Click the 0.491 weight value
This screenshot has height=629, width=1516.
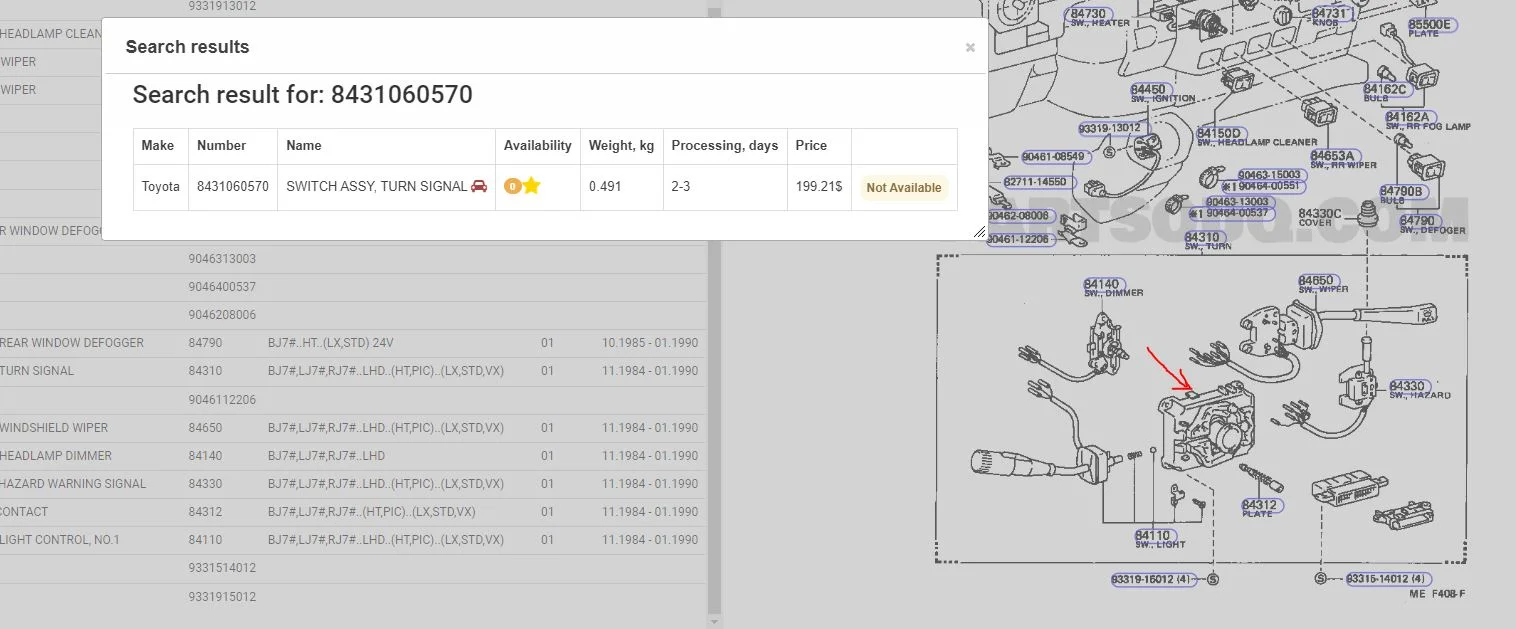605,187
